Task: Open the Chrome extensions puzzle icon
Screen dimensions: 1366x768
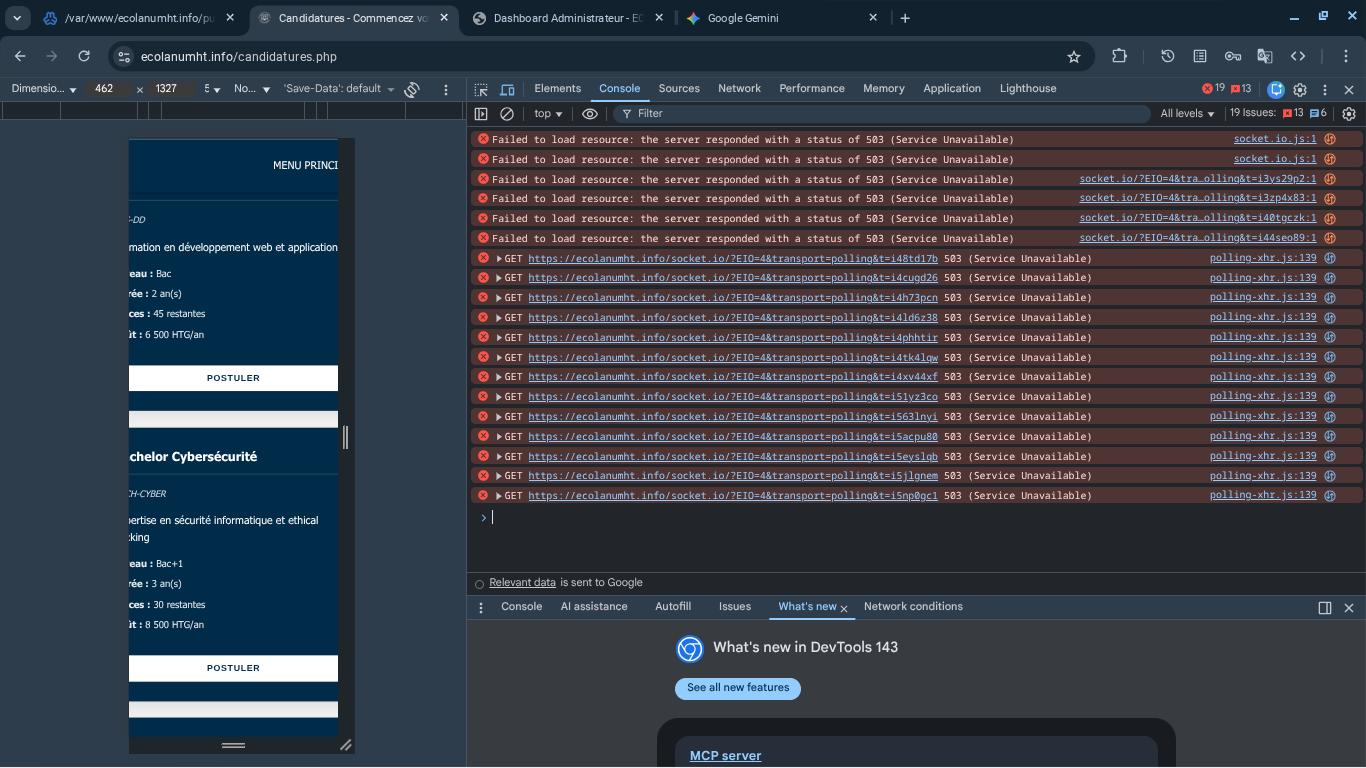Action: tap(1119, 57)
